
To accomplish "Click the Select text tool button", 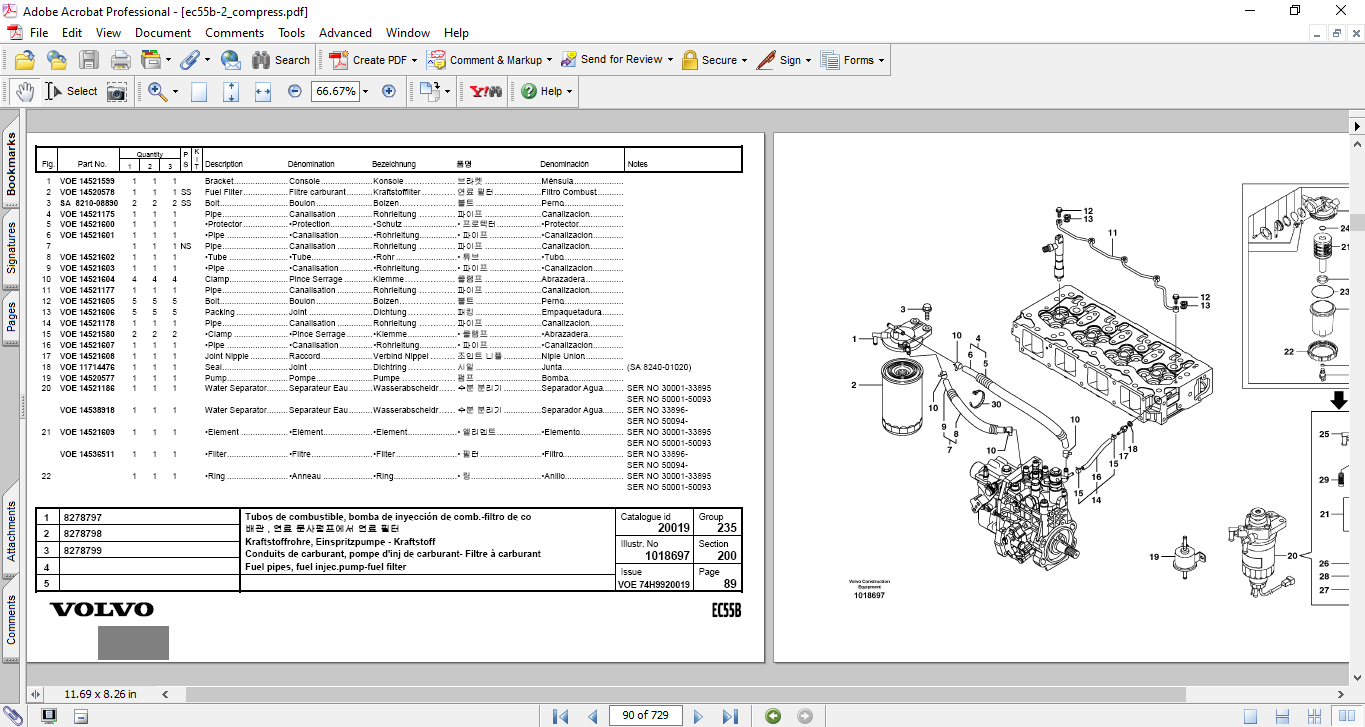I will point(71,92).
